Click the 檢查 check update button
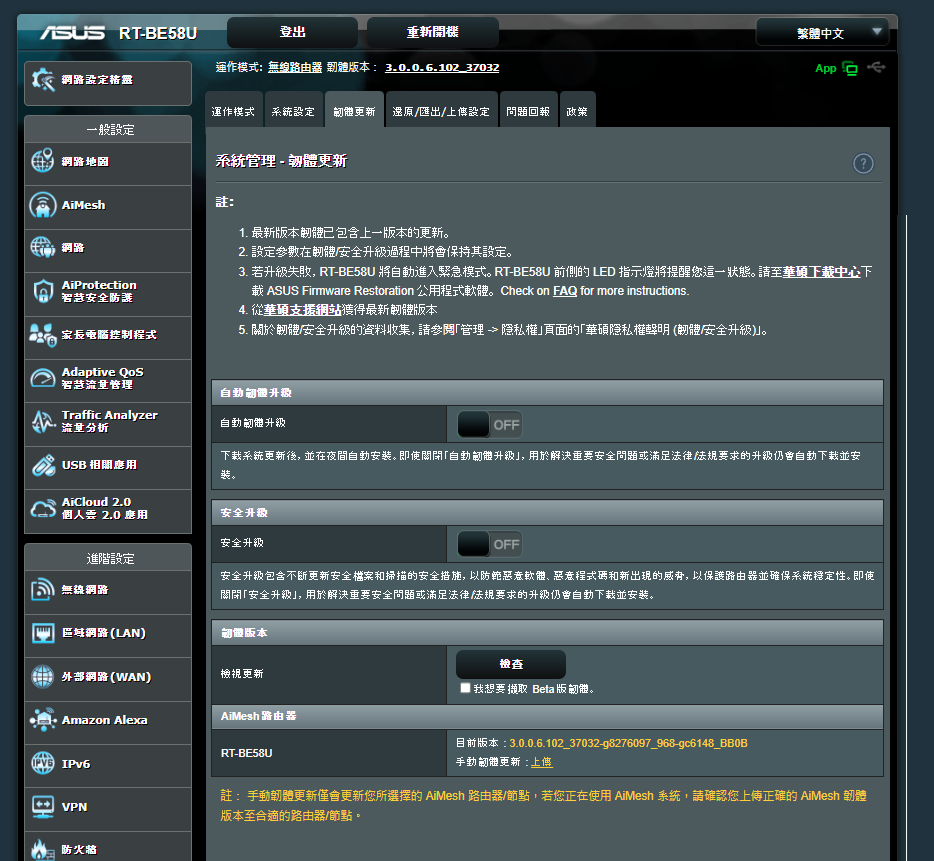Screen dimensions: 934x861 coord(511,664)
